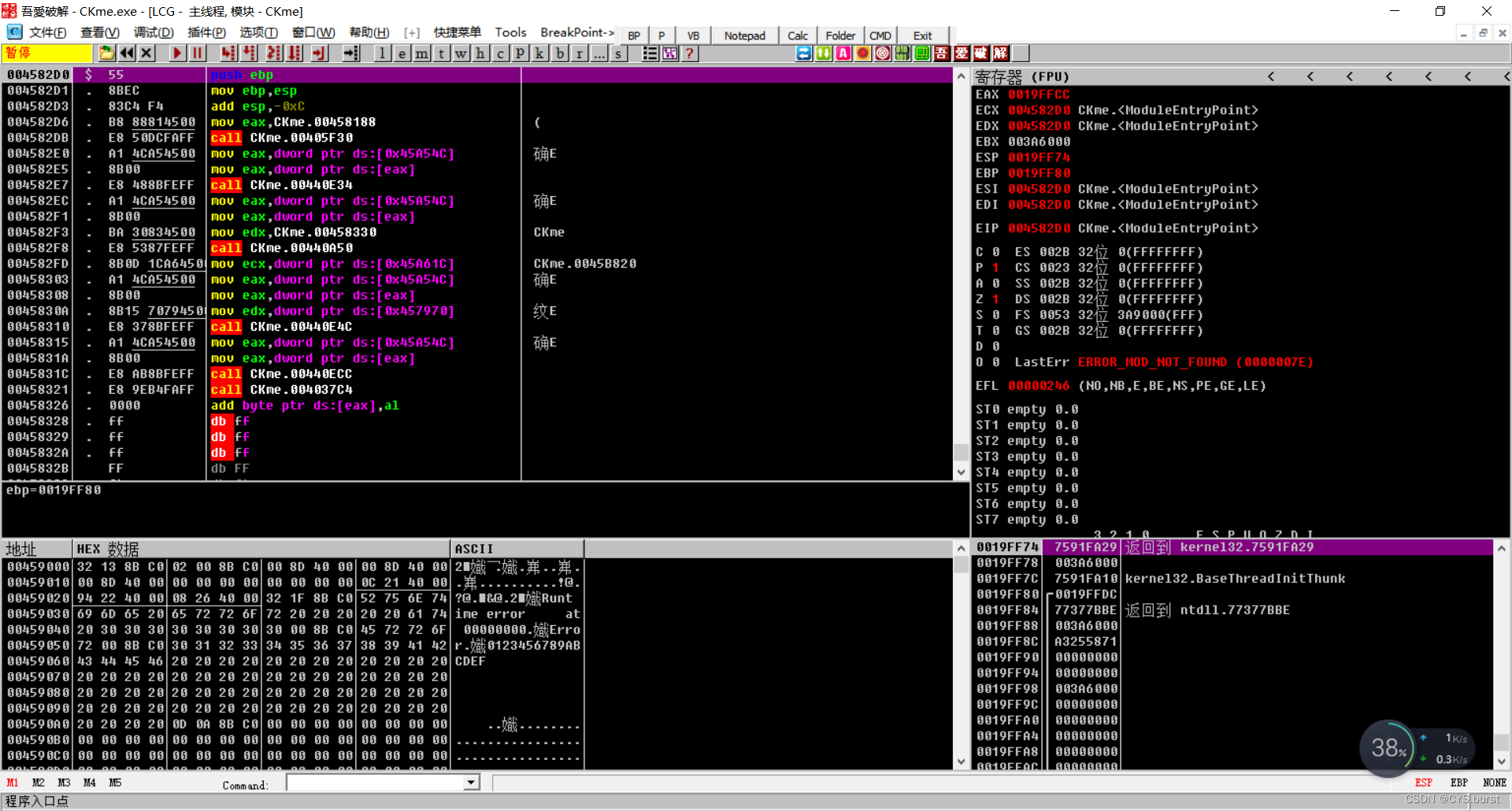Open the 插件(P) plugins menu

tap(207, 32)
